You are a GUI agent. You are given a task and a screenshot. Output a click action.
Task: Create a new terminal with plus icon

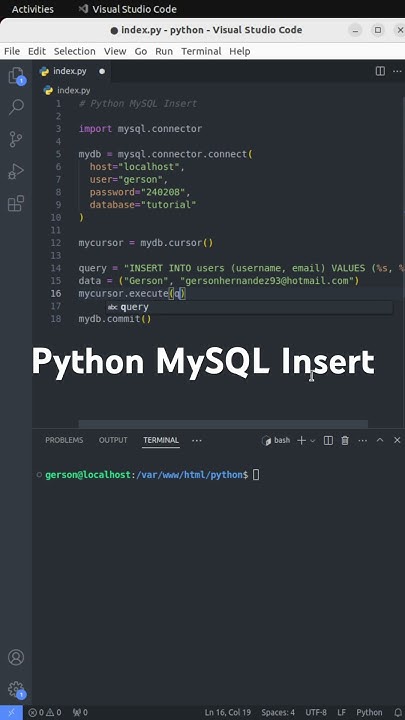tap(301, 440)
